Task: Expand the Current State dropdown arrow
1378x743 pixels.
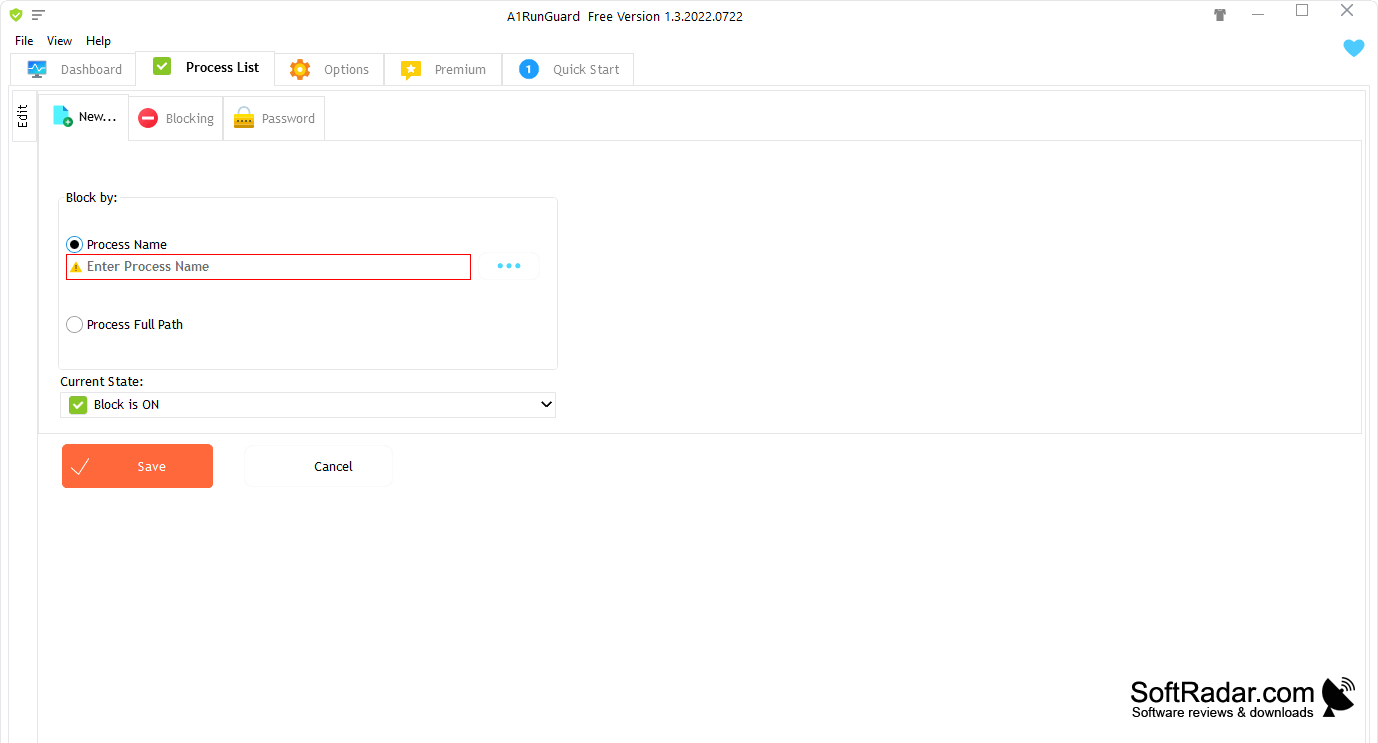Action: pyautogui.click(x=546, y=404)
